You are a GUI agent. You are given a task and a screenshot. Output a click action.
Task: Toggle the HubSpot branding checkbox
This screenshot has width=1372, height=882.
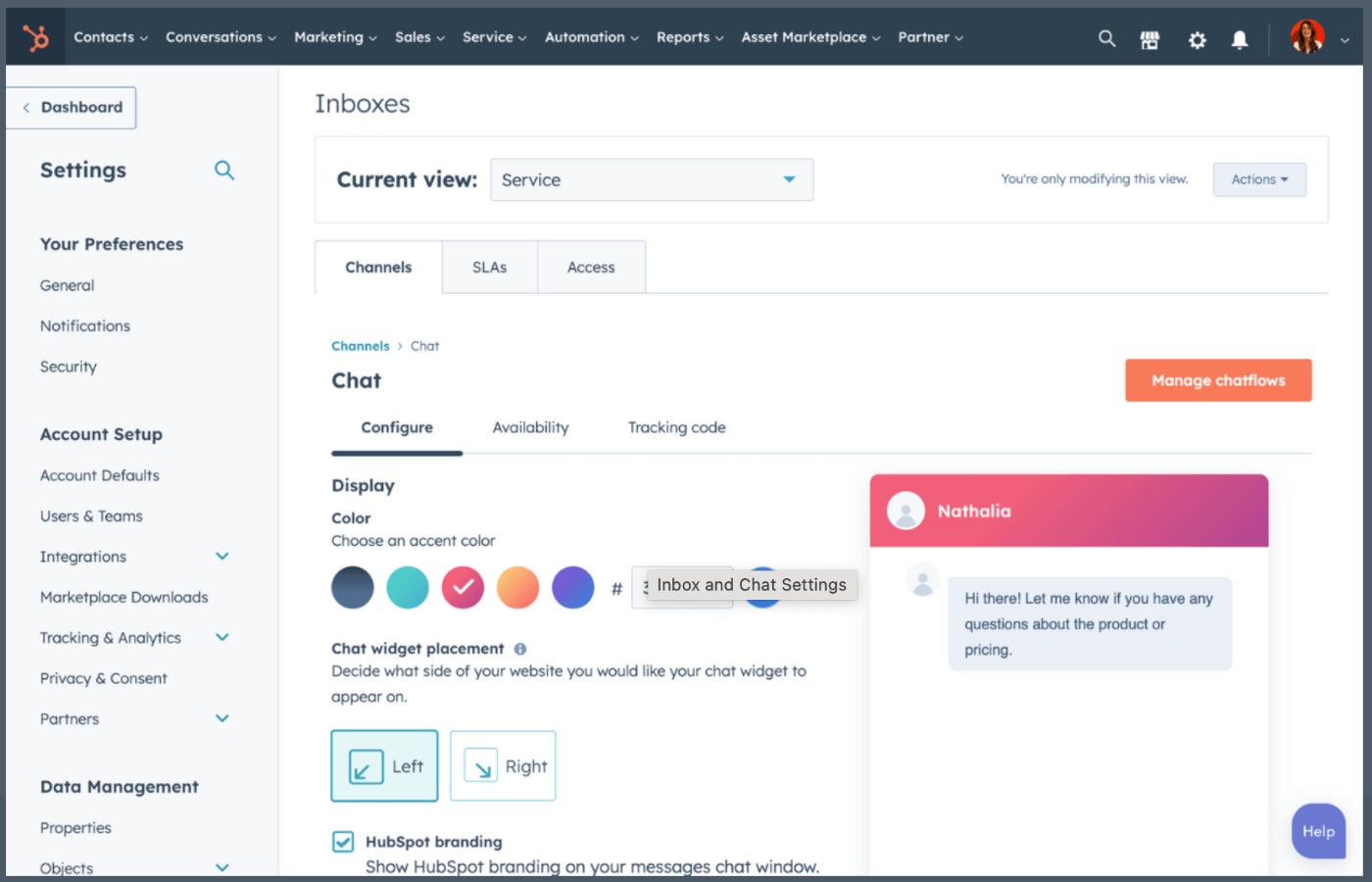pos(343,842)
